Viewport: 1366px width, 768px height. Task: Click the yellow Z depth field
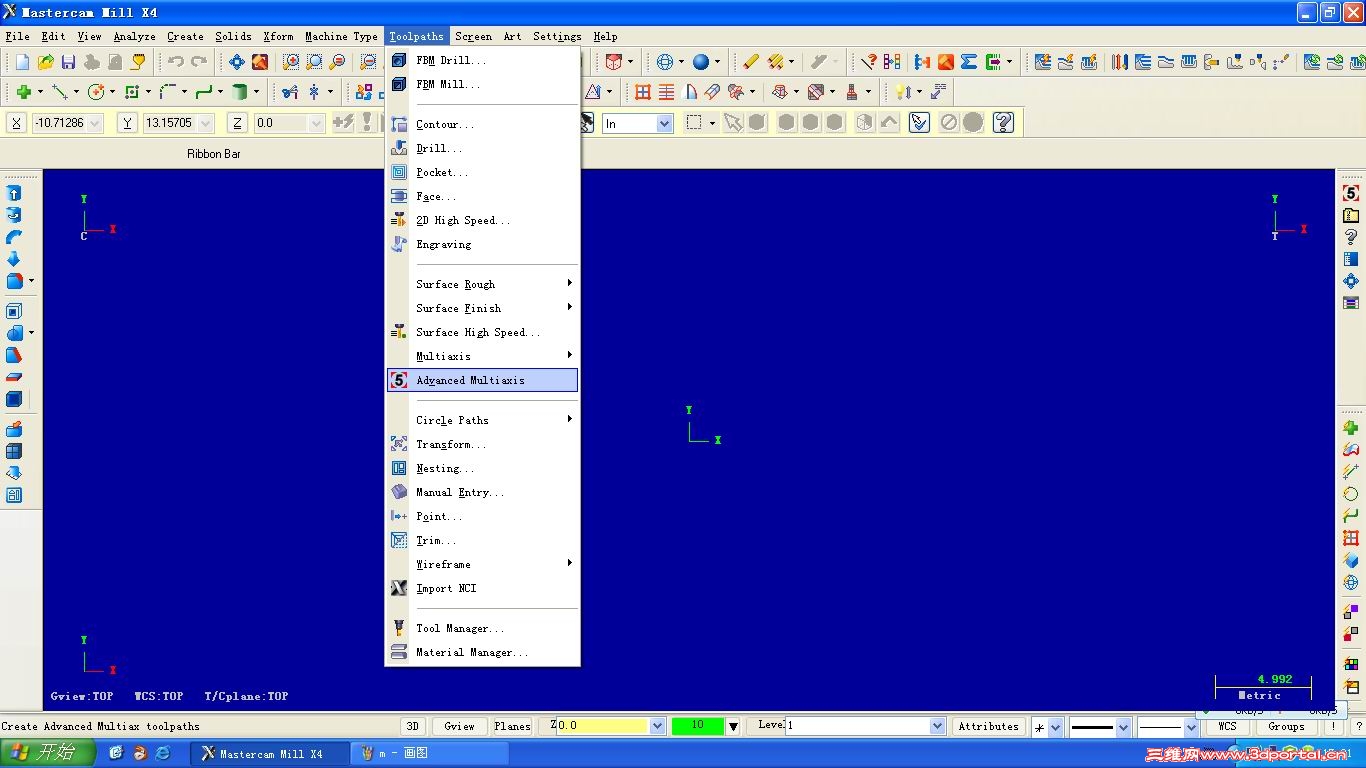pyautogui.click(x=604, y=726)
